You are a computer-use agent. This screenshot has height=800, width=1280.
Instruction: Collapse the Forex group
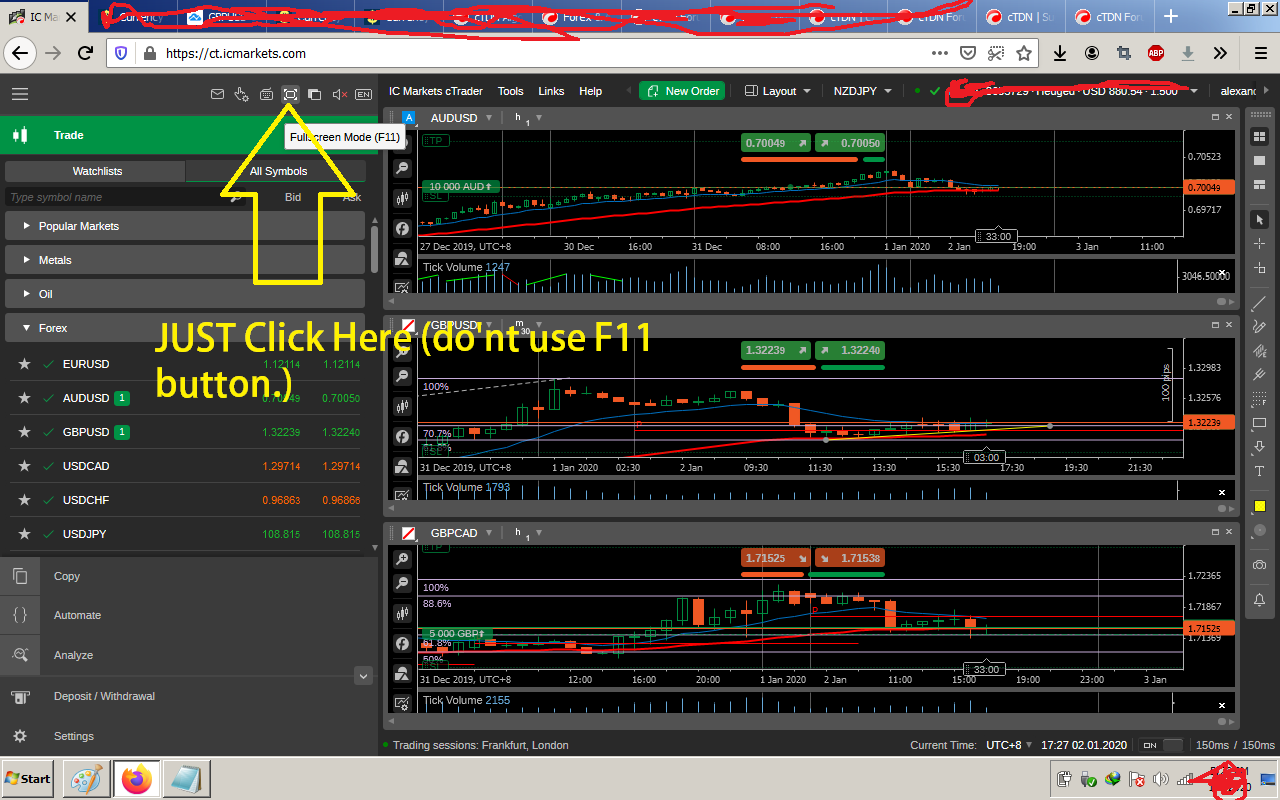(x=185, y=328)
